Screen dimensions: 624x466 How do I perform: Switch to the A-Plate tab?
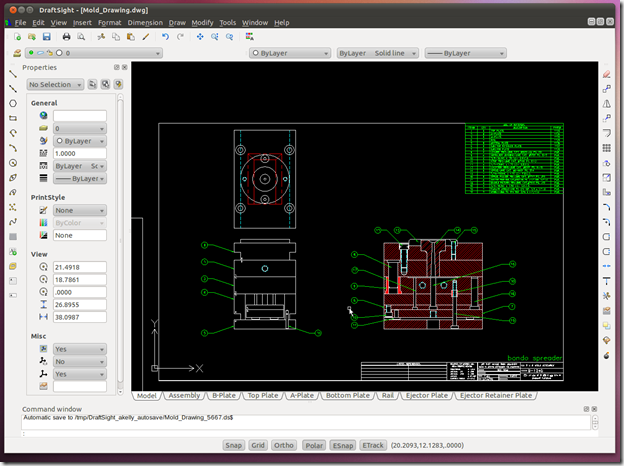(302, 396)
